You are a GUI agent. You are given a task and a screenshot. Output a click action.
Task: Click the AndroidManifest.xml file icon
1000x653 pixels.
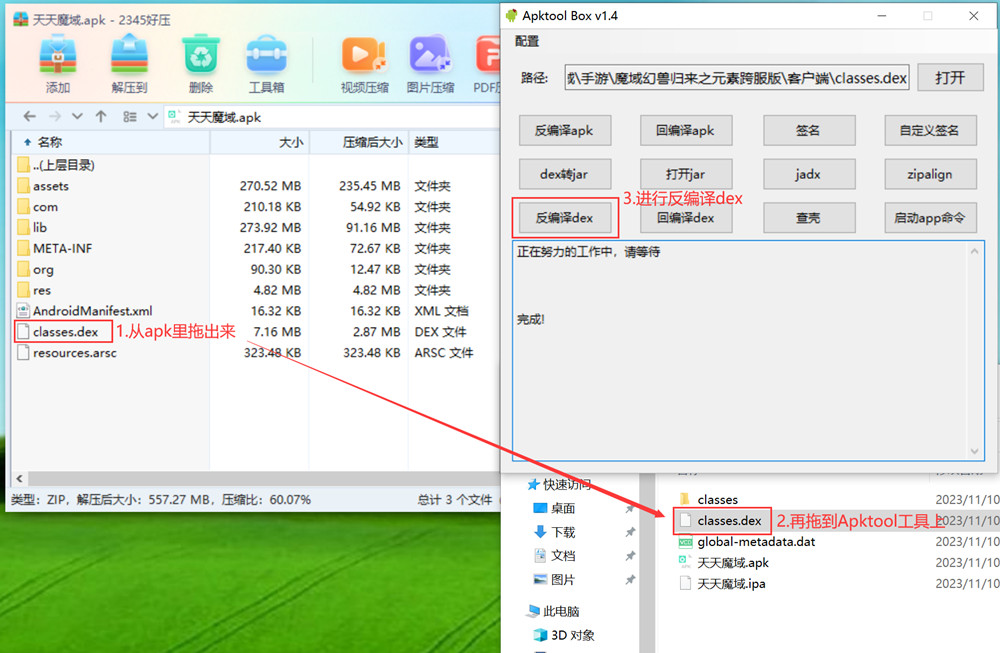[x=24, y=311]
